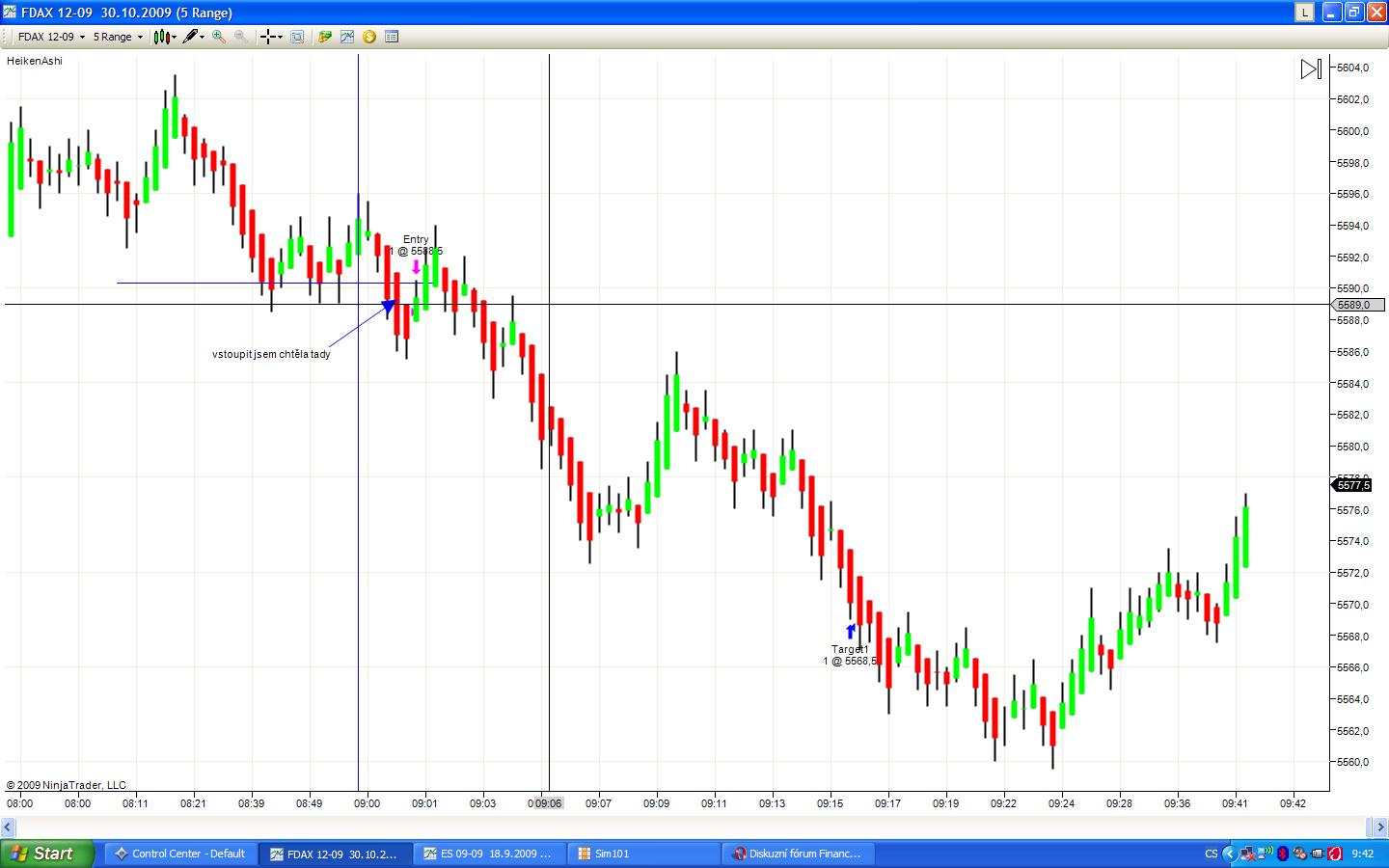The height and width of the screenshot is (868, 1389).
Task: Click the 5560,0 price axis label
Action: (x=1353, y=762)
